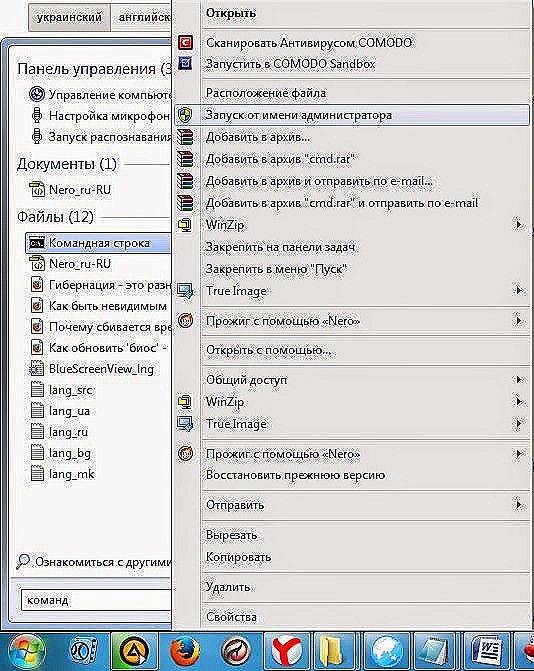Click the first WinZip icon in context menu
The width and height of the screenshot is (534, 671).
[x=185, y=225]
